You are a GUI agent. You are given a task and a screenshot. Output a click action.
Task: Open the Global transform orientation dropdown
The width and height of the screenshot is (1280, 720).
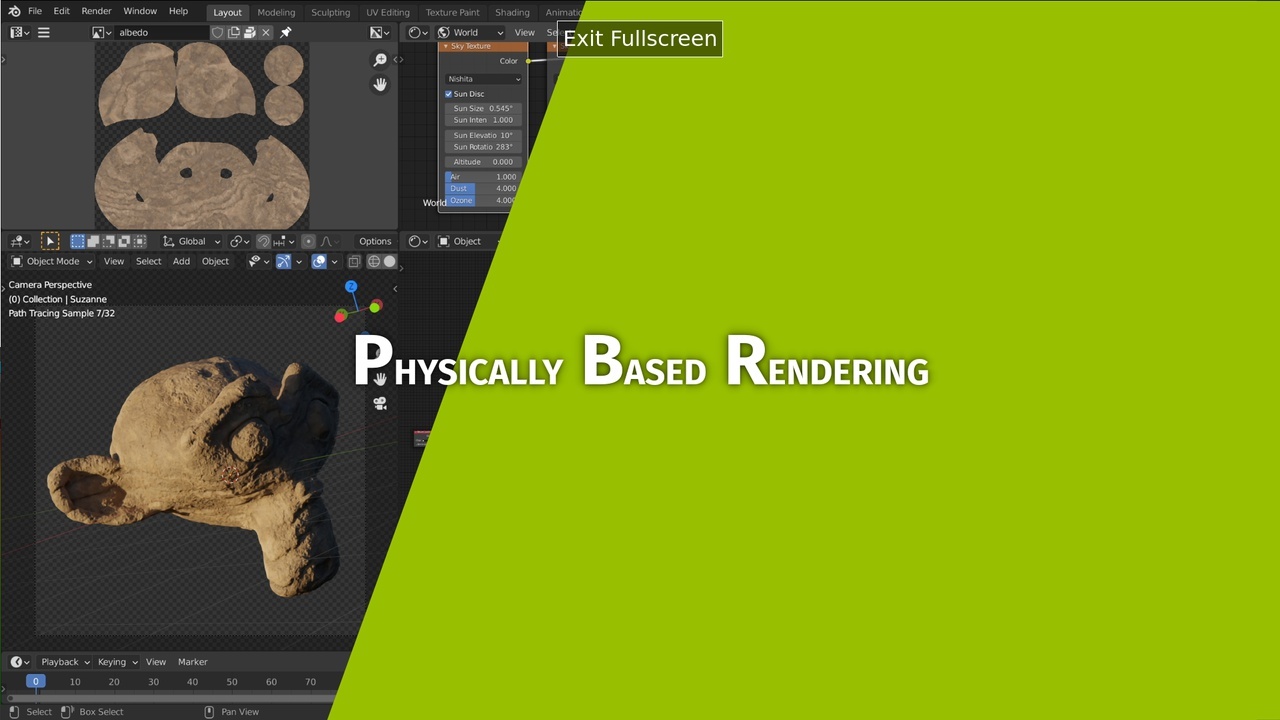[191, 241]
